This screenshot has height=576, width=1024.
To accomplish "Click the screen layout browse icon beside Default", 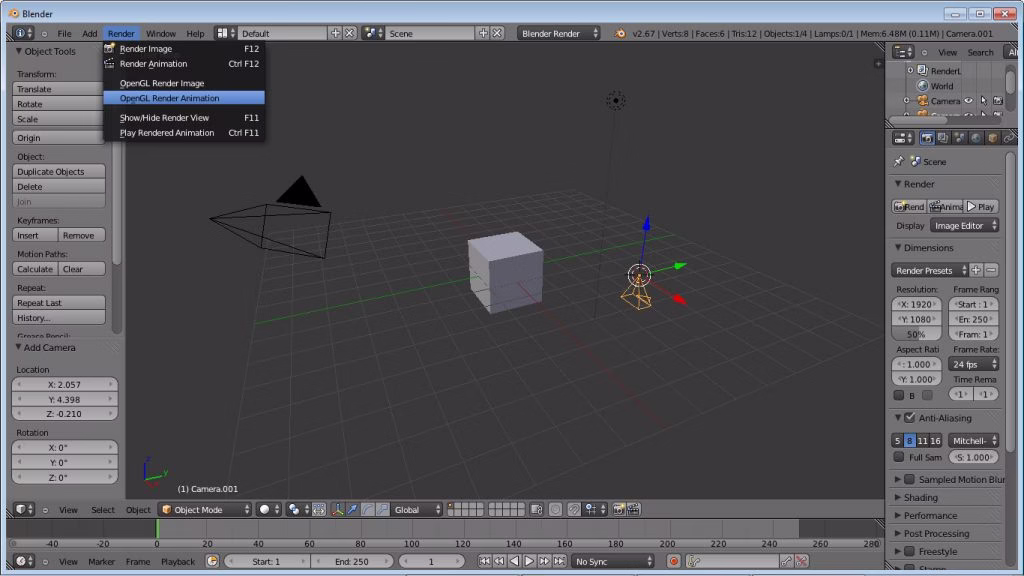I will pyautogui.click(x=226, y=33).
